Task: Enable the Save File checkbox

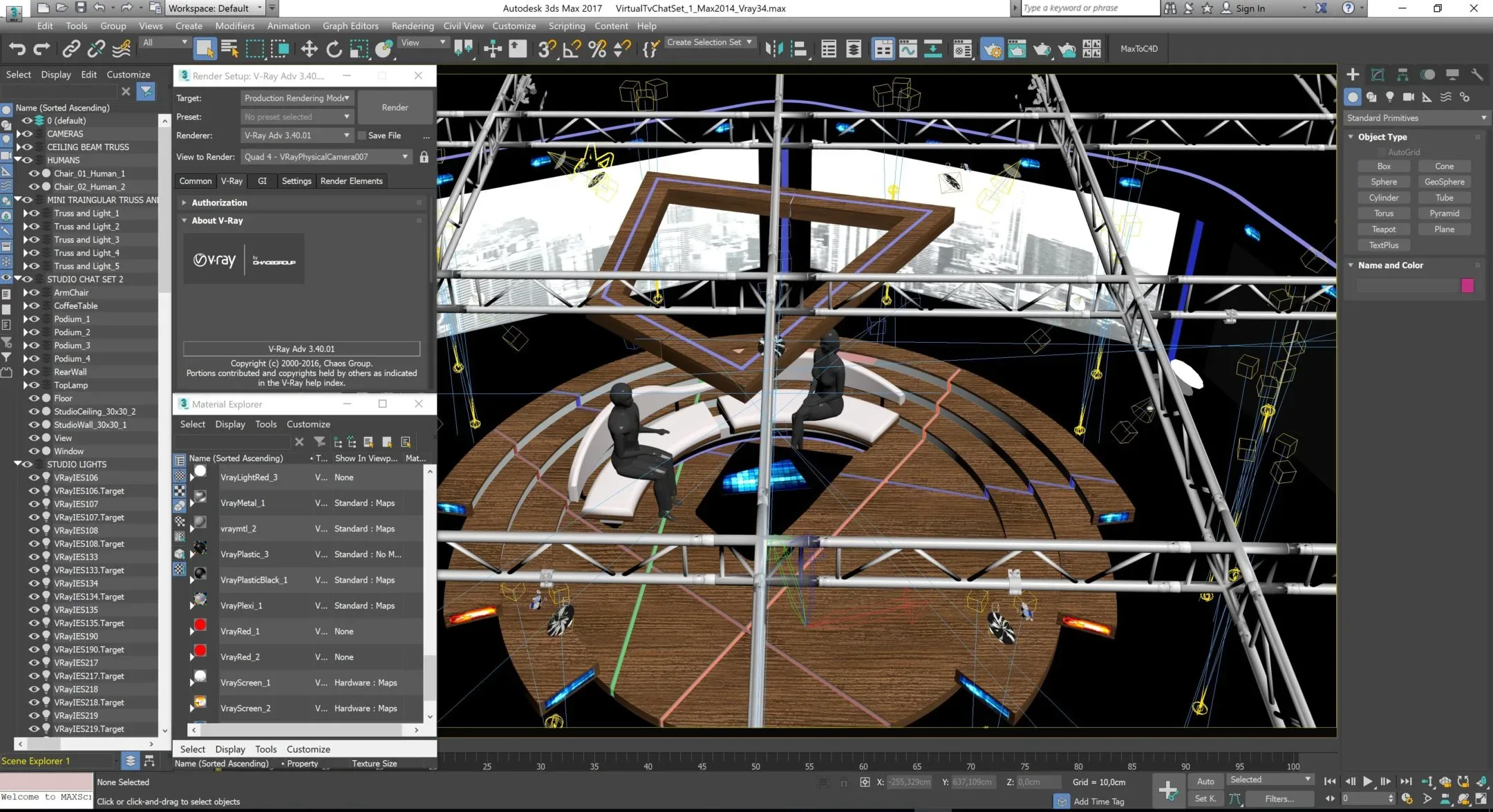Action: [x=362, y=135]
